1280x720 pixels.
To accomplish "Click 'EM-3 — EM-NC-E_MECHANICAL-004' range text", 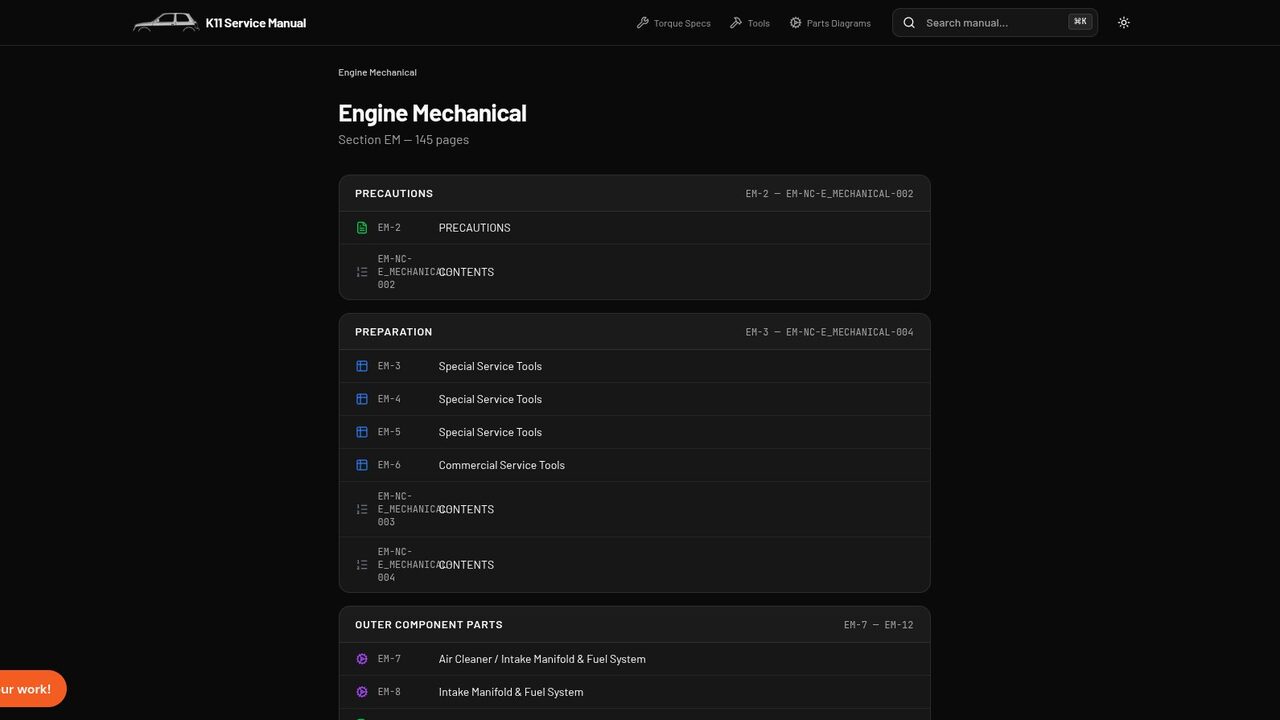I will point(829,332).
